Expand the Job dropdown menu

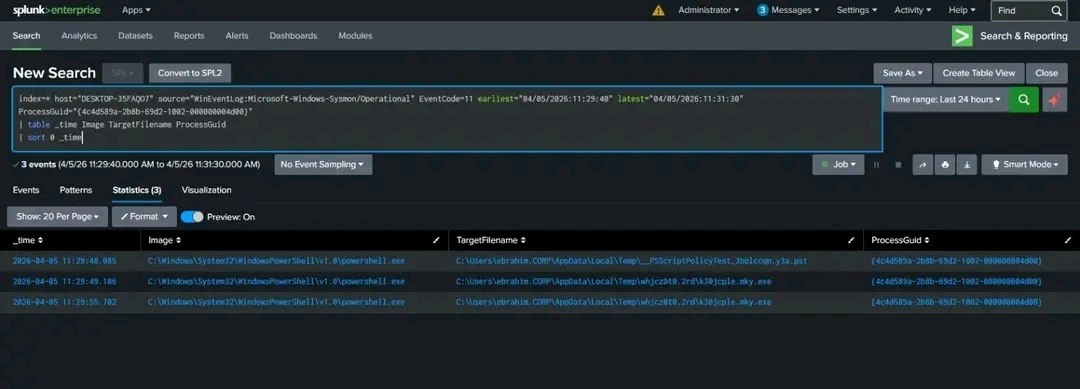(838, 165)
